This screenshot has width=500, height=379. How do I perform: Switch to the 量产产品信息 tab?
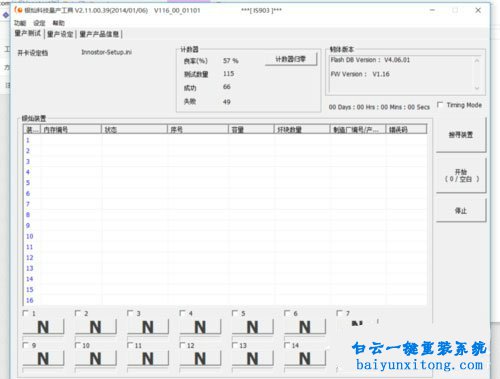pyautogui.click(x=99, y=34)
